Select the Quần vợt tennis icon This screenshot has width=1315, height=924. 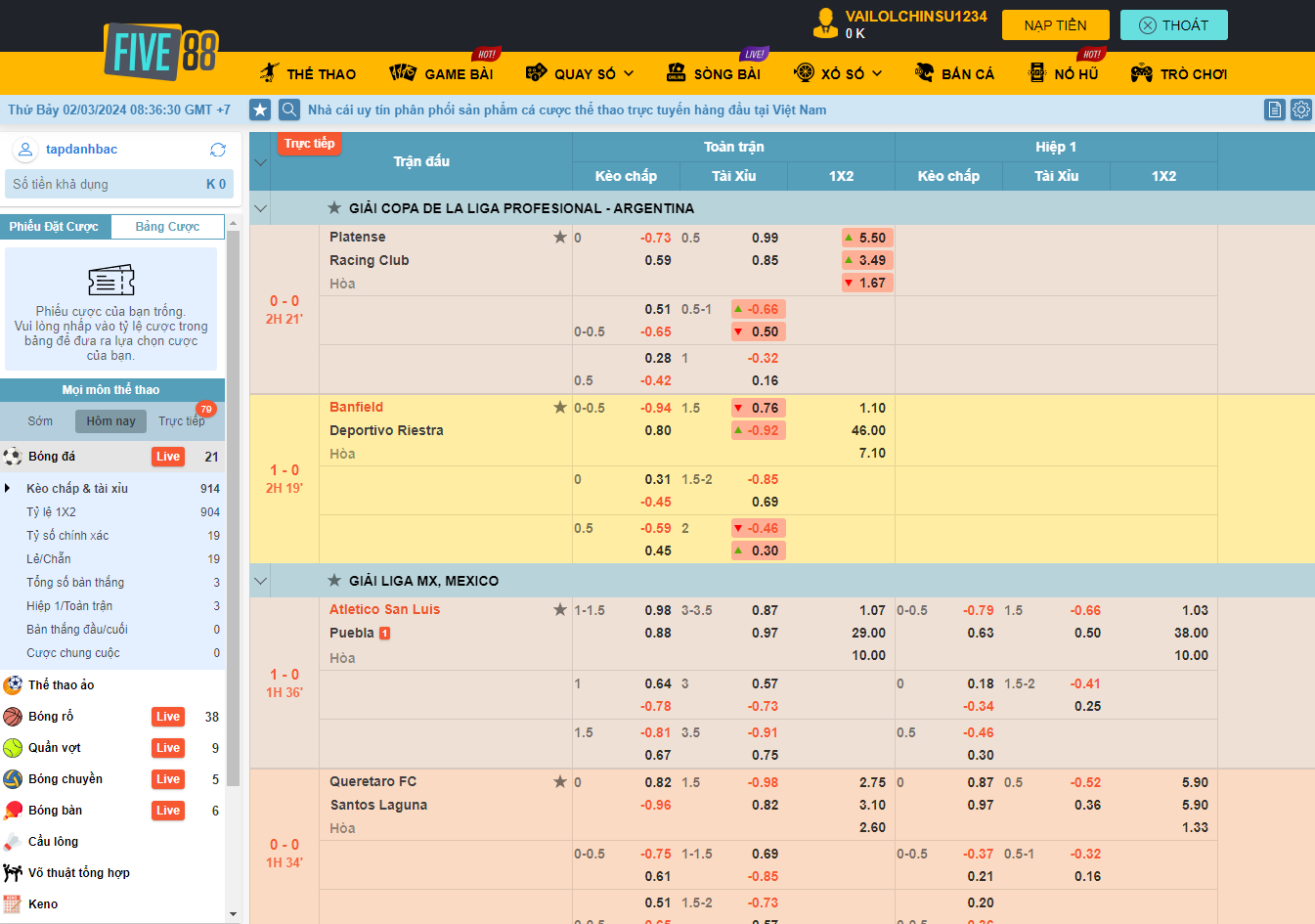[x=13, y=748]
